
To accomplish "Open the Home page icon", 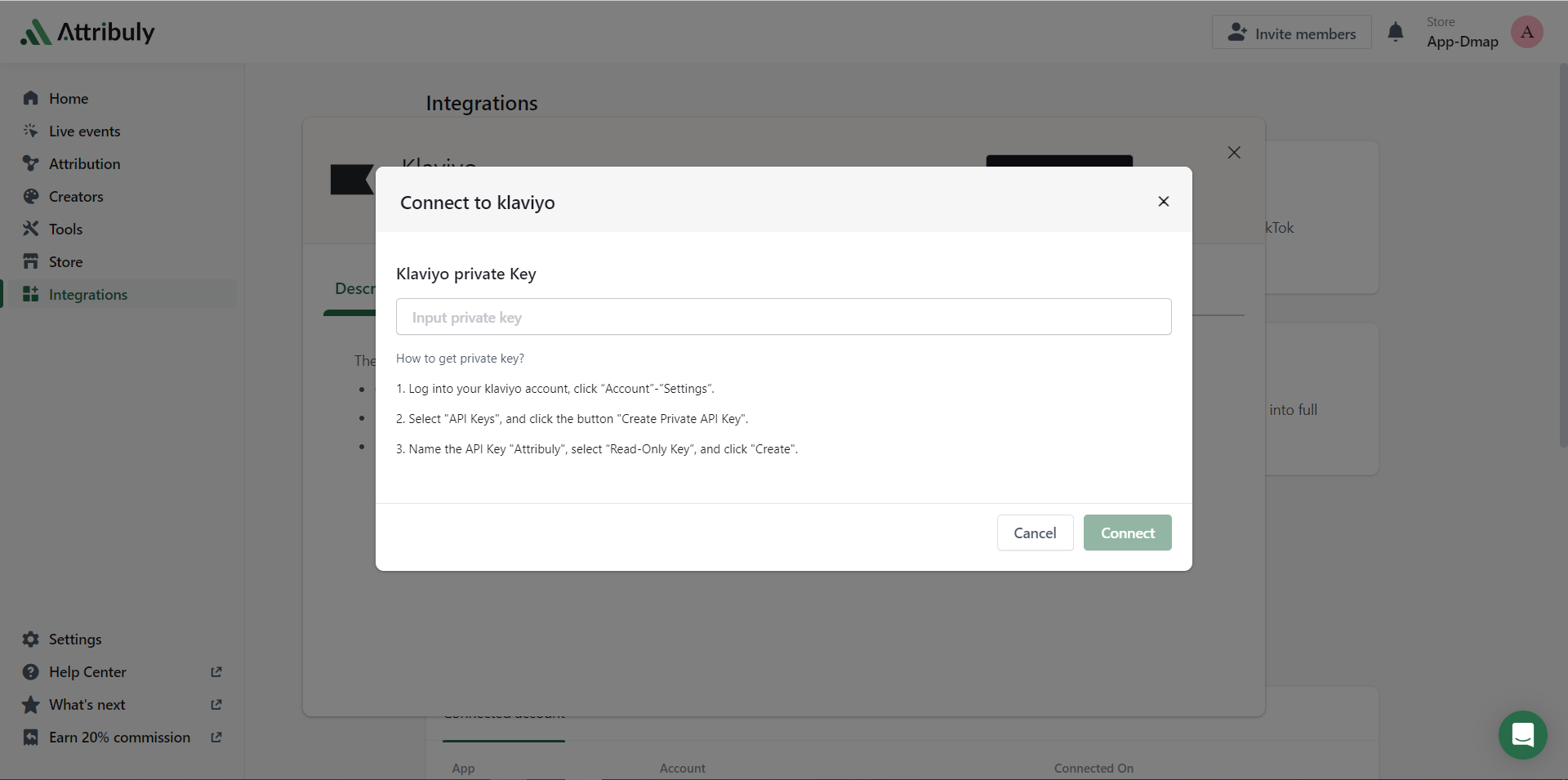I will click(31, 98).
